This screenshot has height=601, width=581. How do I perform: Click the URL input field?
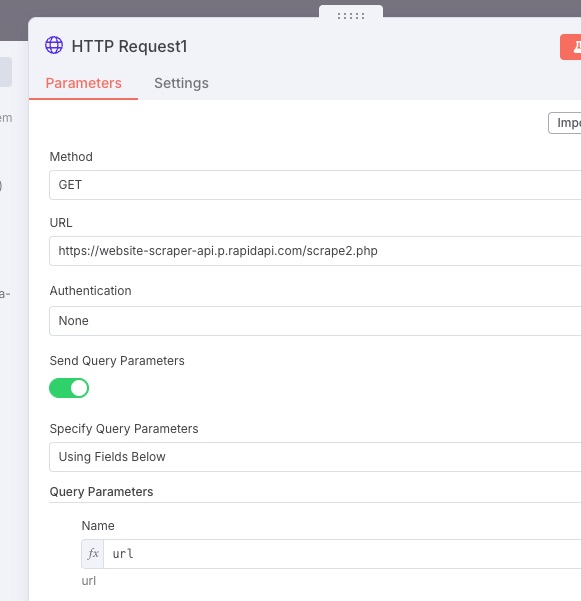(x=315, y=251)
